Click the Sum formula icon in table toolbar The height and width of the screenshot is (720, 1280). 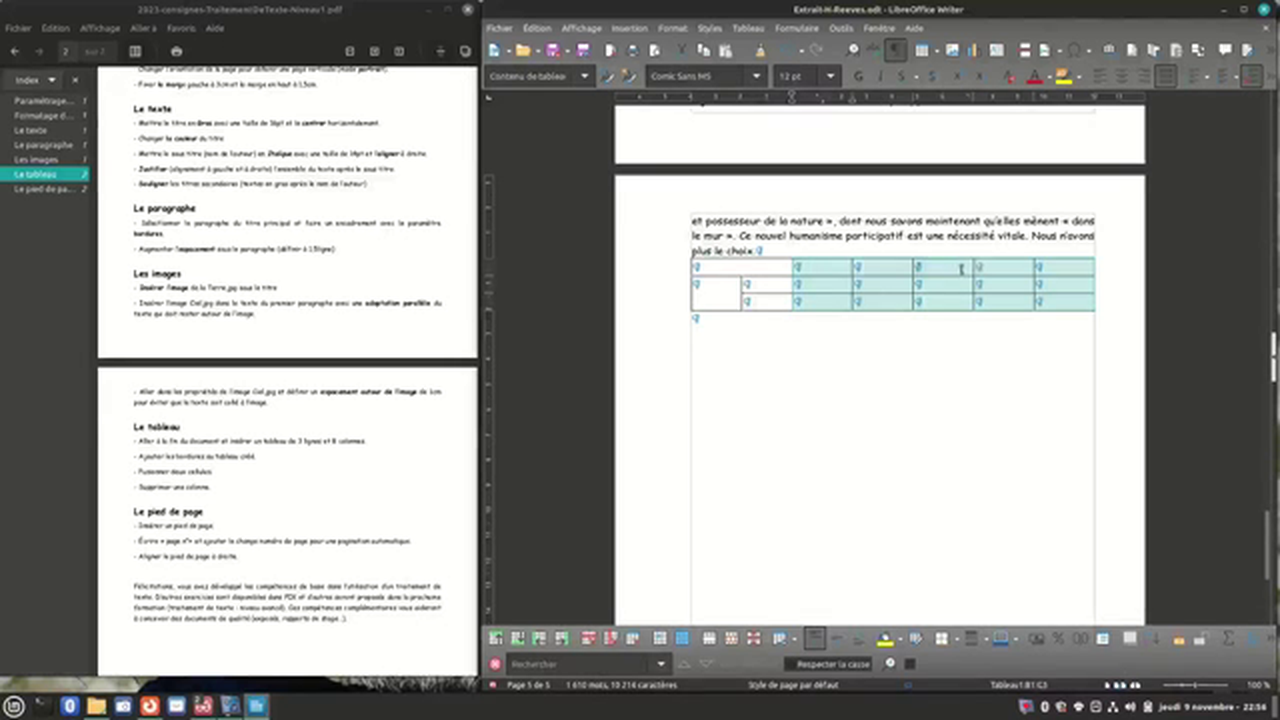click(x=1228, y=638)
